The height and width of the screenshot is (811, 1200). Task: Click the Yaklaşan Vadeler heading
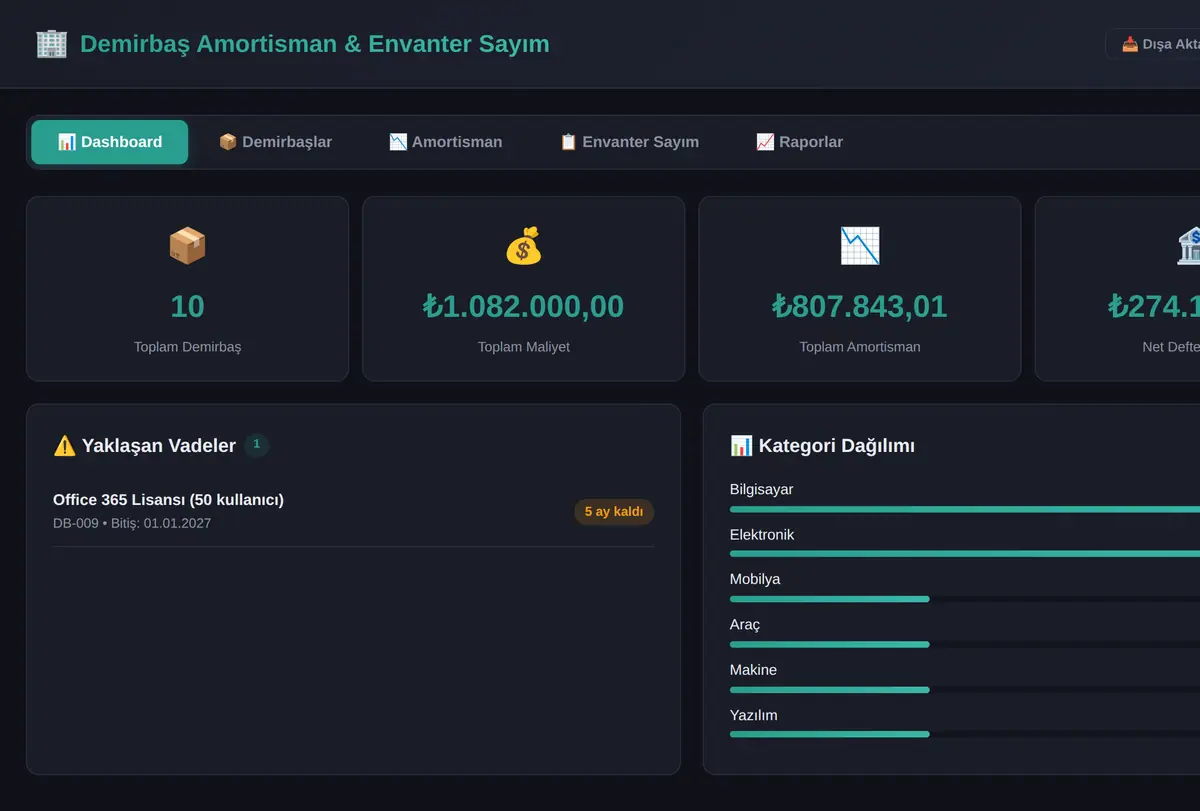click(x=159, y=446)
